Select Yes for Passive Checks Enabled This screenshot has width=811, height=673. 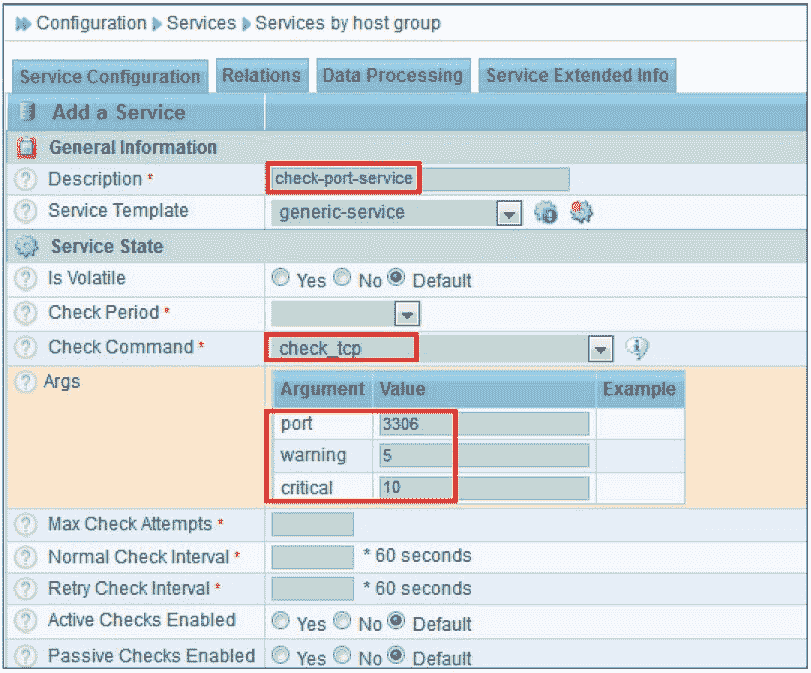coord(281,657)
